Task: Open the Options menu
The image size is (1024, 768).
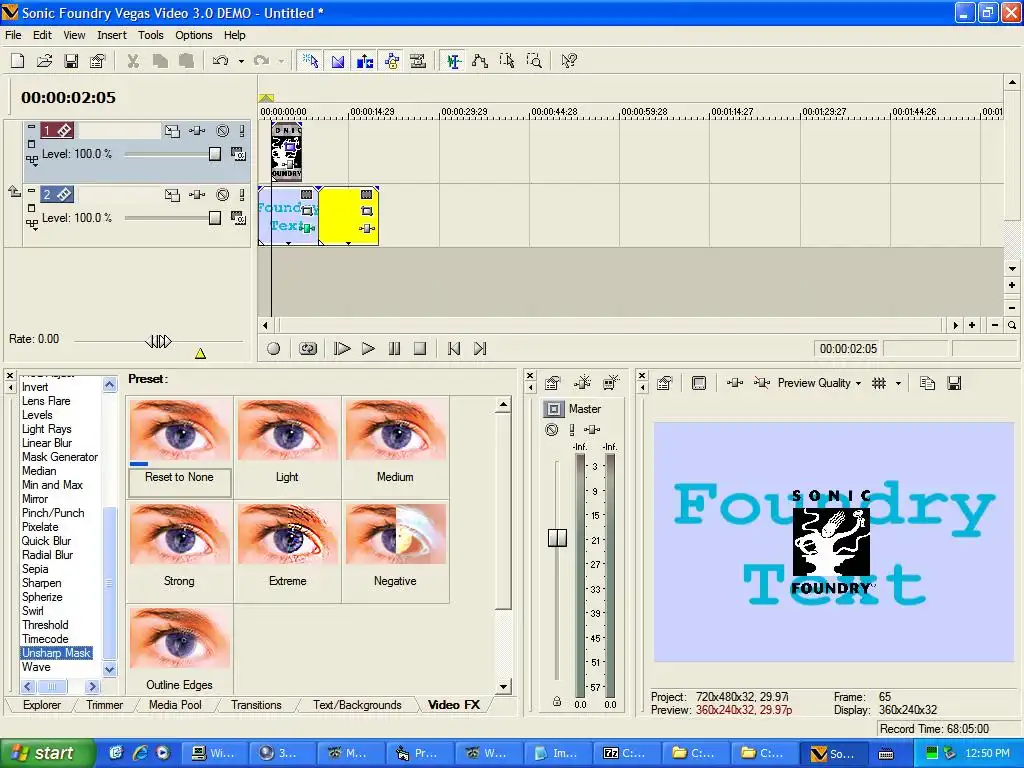Action: [193, 35]
